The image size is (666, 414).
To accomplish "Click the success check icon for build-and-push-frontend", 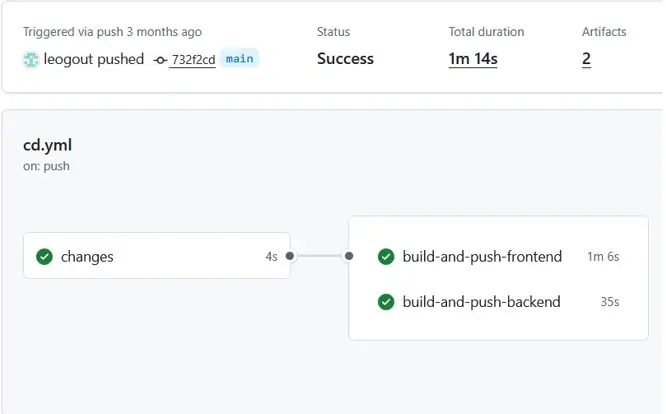I will tap(386, 257).
